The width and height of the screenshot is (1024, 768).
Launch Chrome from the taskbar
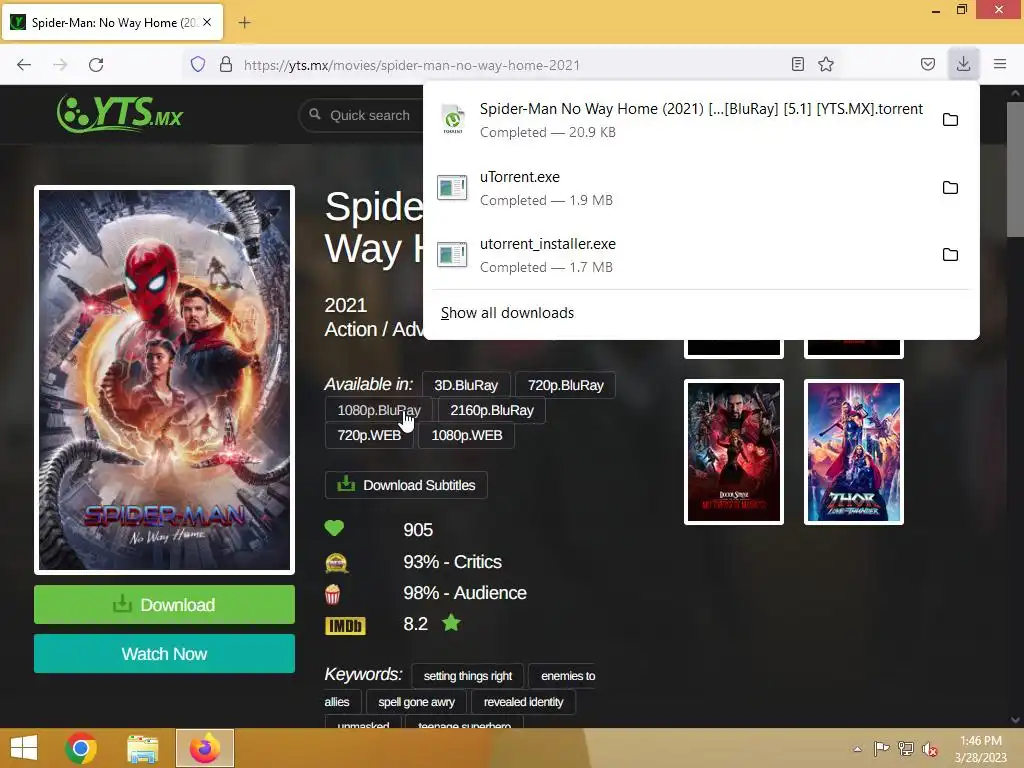[x=81, y=748]
